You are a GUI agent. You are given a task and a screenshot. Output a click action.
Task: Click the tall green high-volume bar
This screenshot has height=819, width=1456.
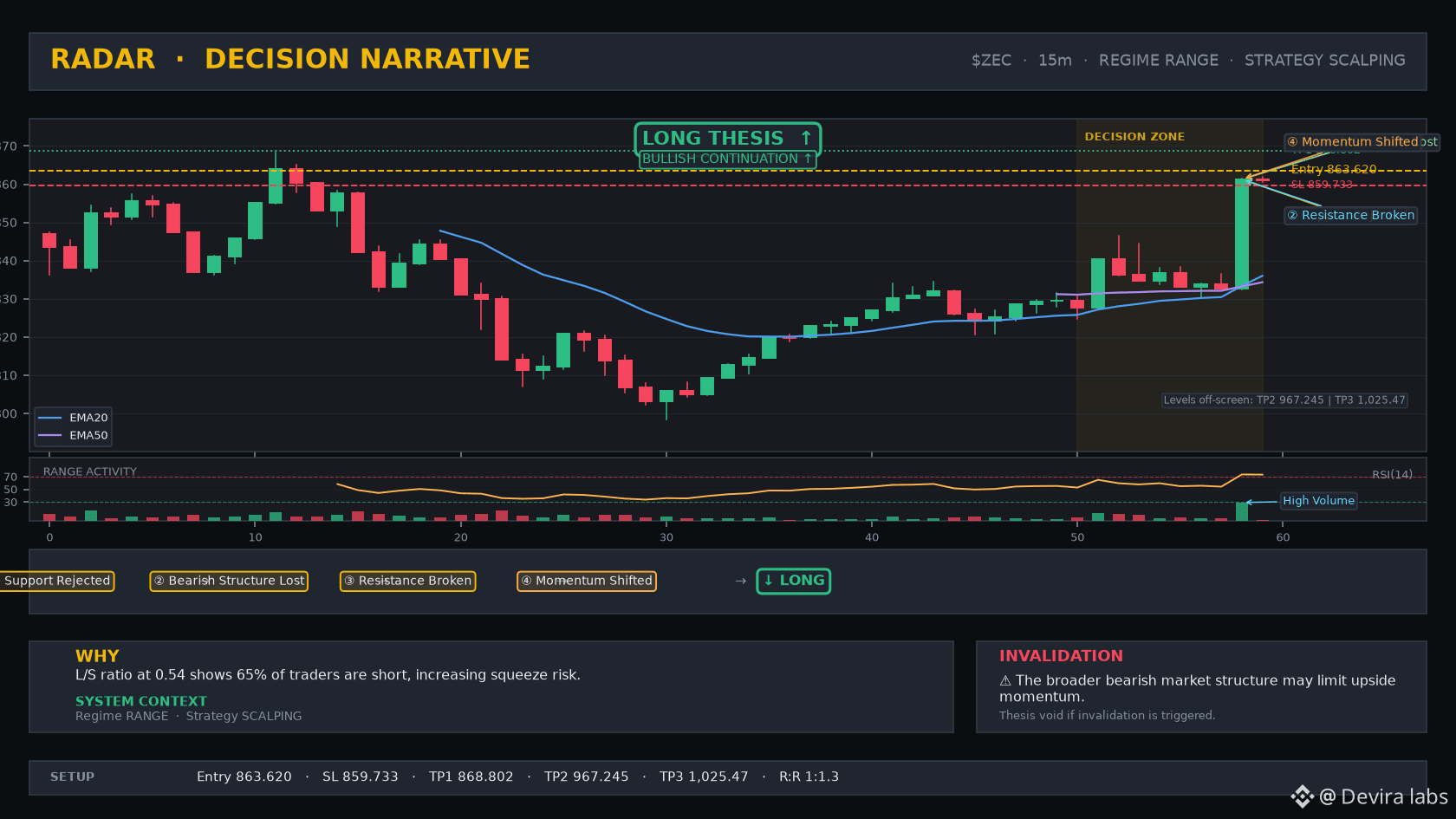(1242, 511)
